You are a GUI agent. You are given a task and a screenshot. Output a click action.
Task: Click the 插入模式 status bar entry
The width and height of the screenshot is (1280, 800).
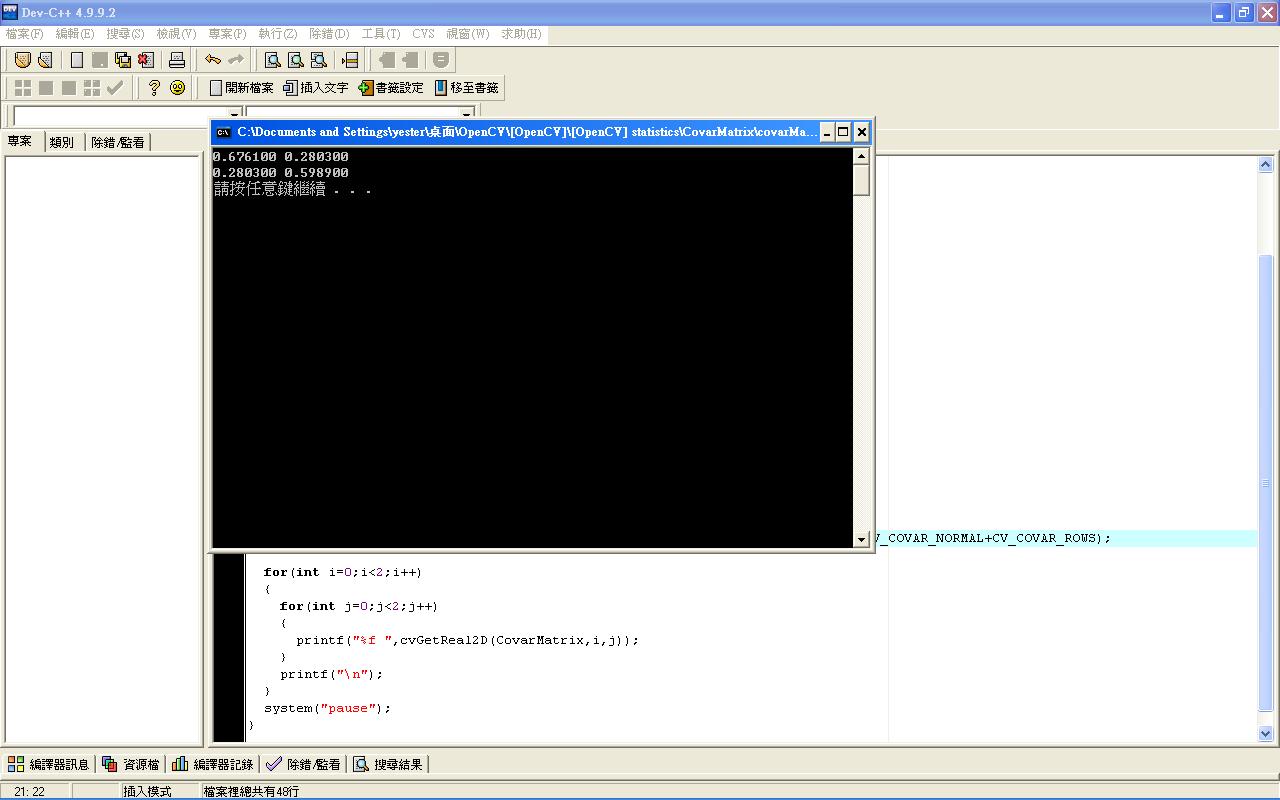click(x=148, y=791)
